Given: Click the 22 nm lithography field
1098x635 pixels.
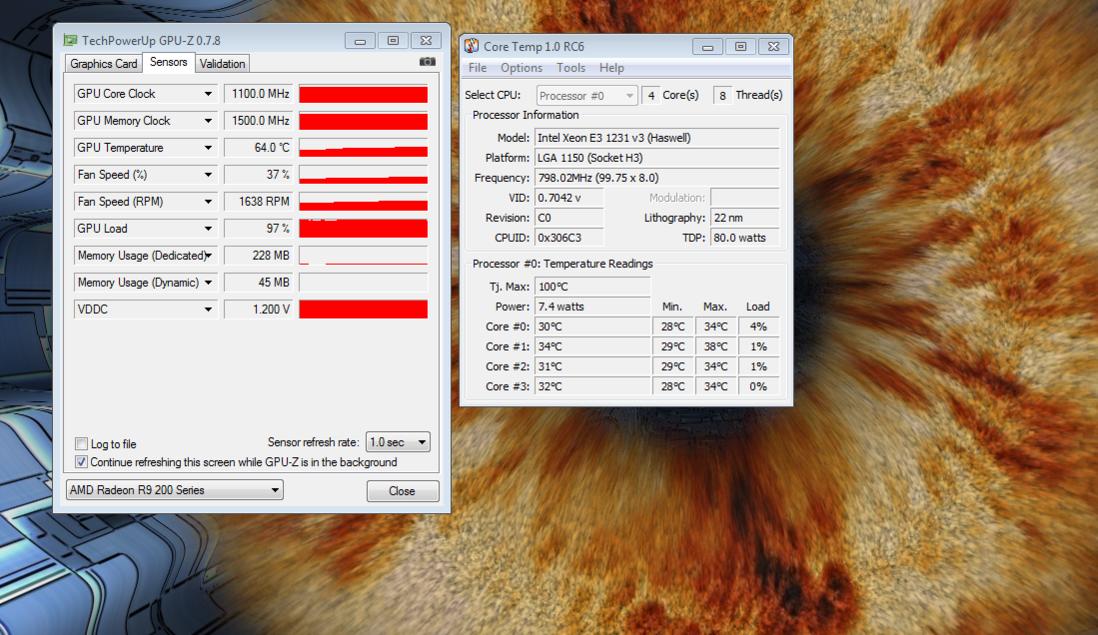Looking at the screenshot, I should tap(745, 218).
